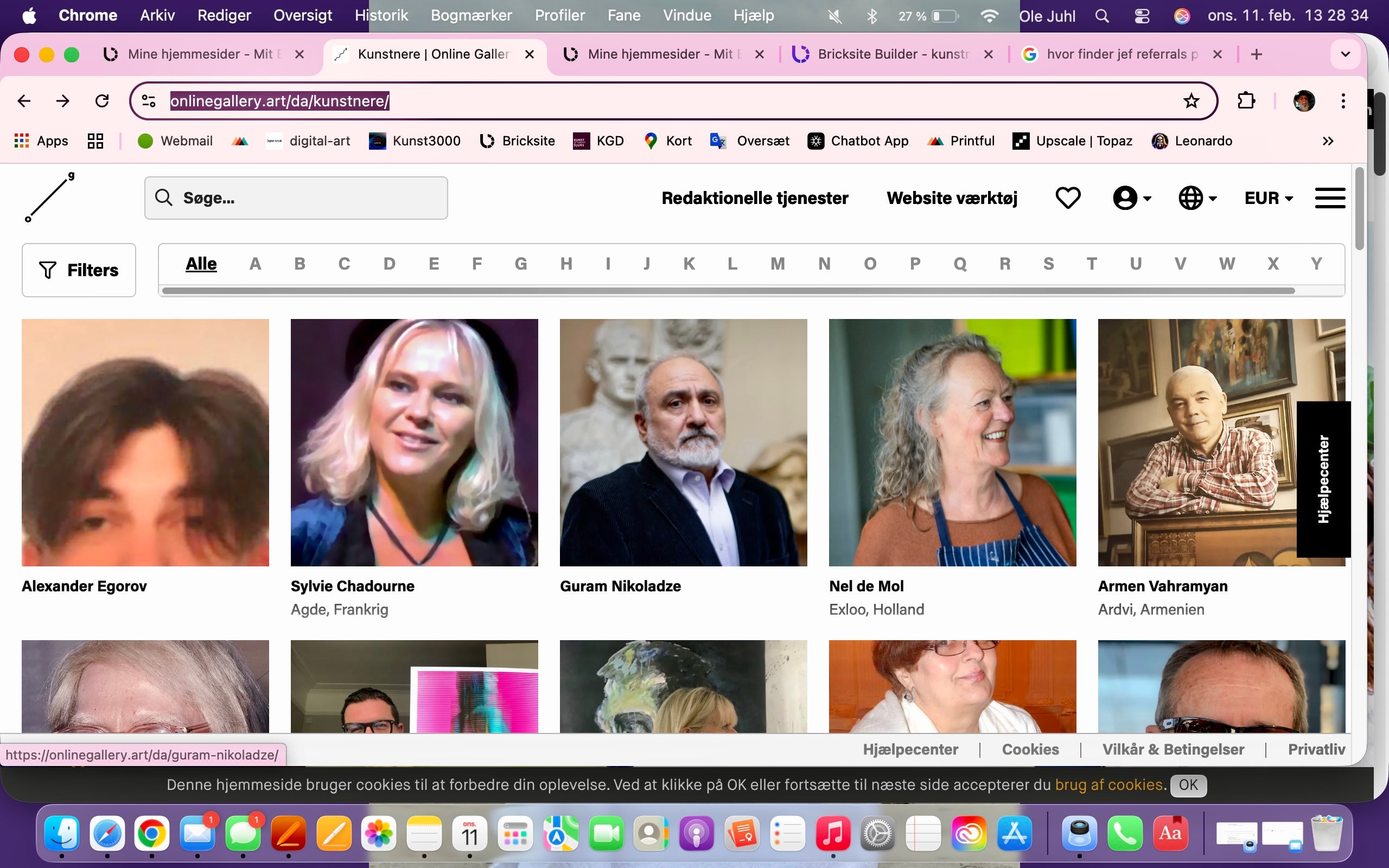Switch to Bricksite Builder tab
The width and height of the screenshot is (1389, 868).
(892, 54)
